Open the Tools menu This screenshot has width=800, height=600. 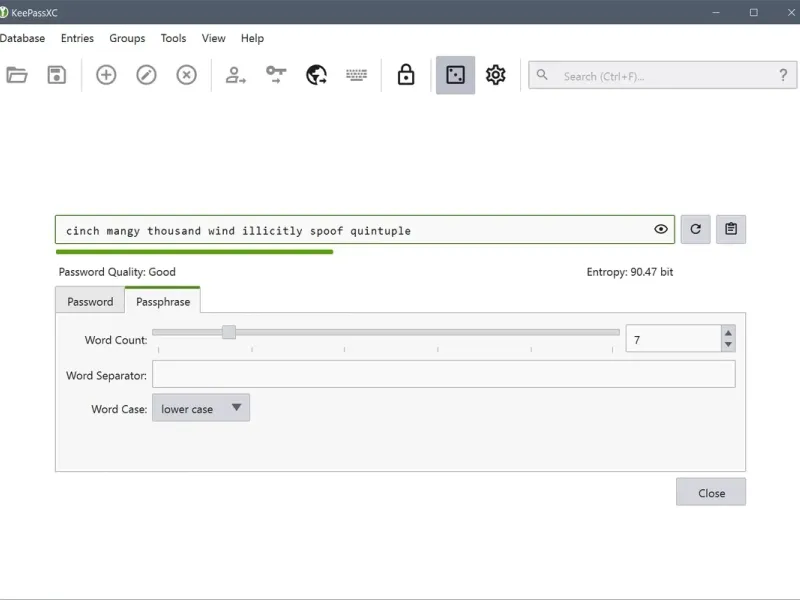click(173, 38)
